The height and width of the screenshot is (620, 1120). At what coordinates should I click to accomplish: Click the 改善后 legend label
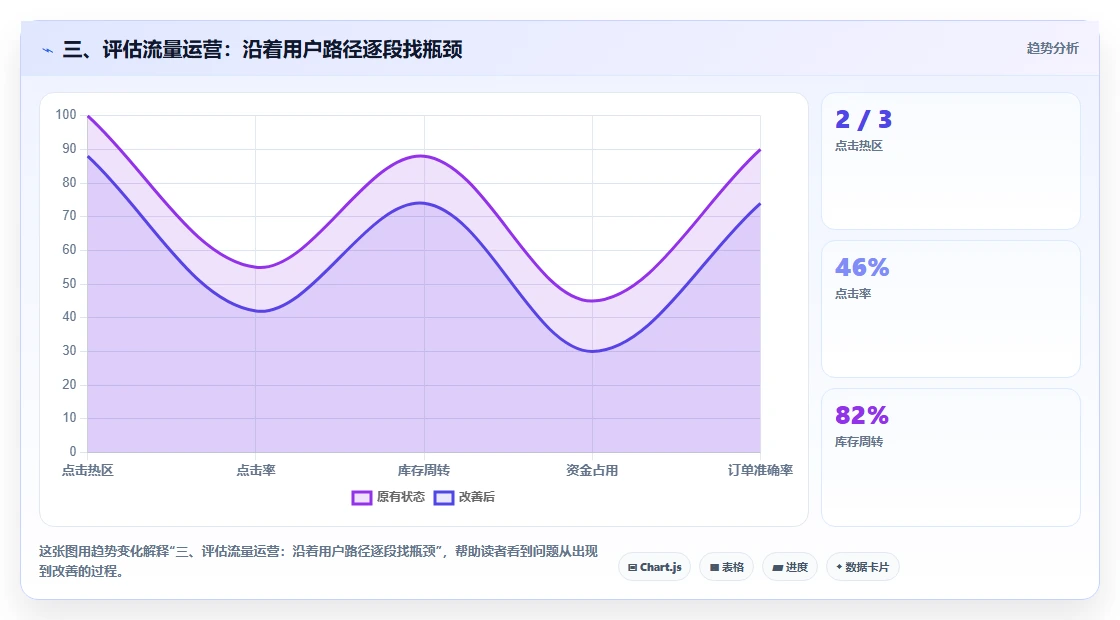(476, 497)
